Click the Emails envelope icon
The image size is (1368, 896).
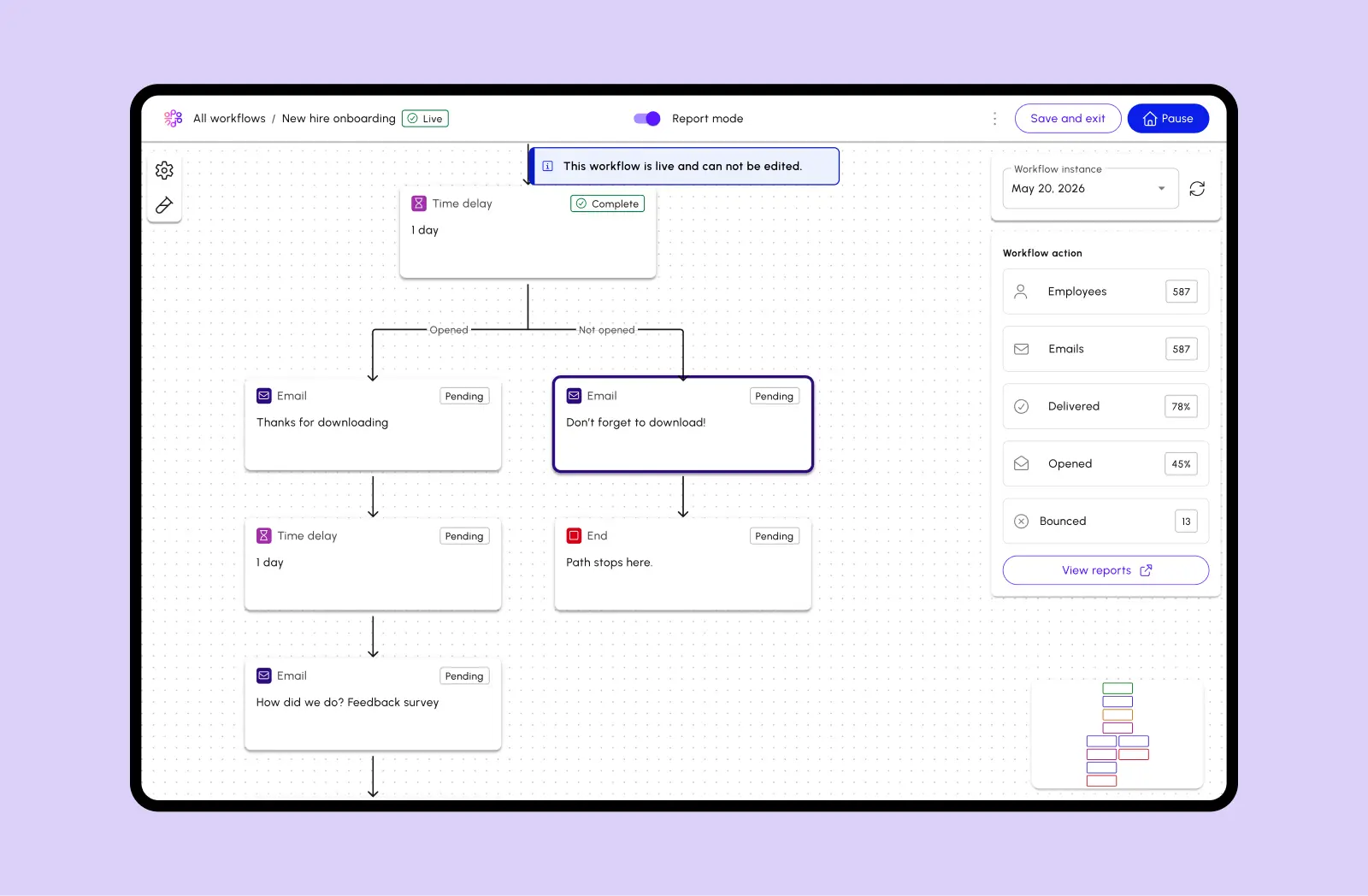(1021, 349)
